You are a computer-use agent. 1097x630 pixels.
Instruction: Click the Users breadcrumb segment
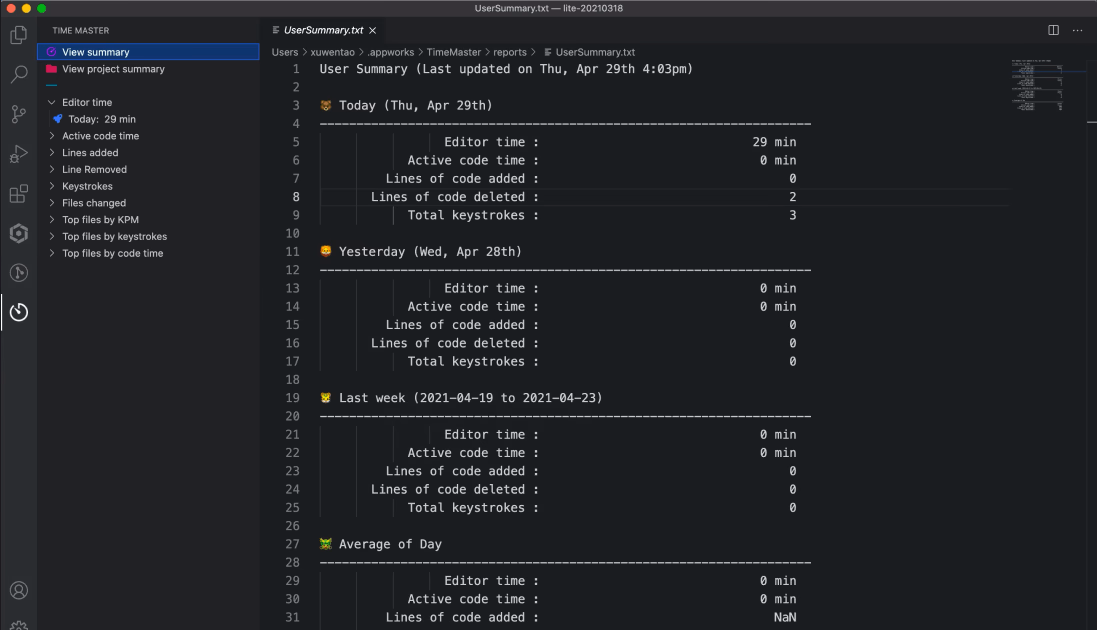coord(285,52)
